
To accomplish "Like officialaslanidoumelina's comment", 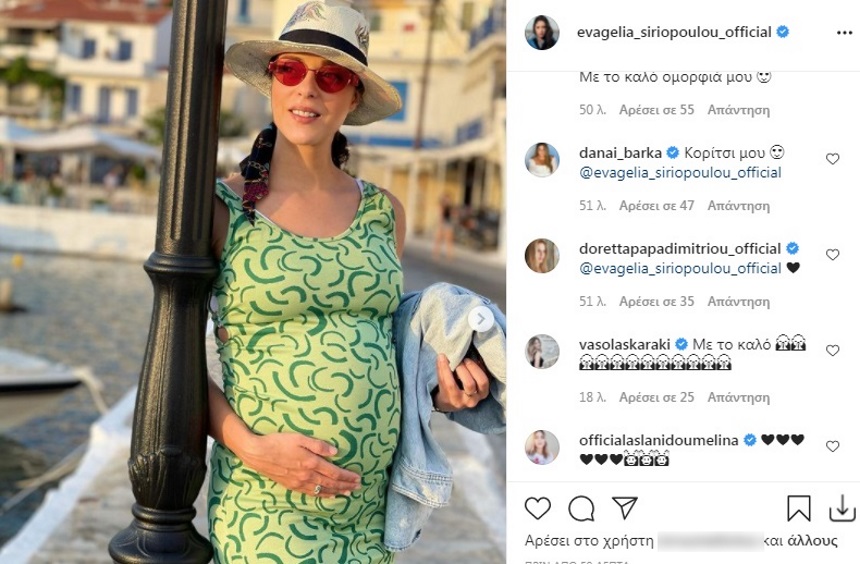I will (833, 446).
